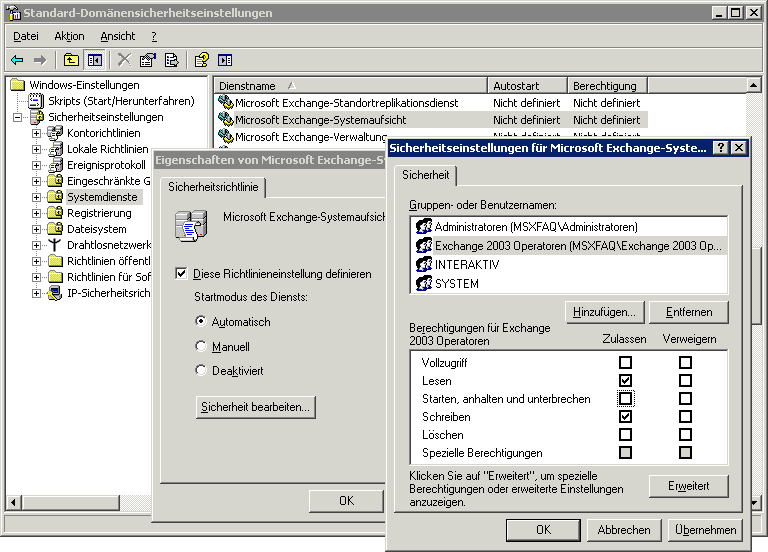768x552 pixels.
Task: Click the Export list toolbar icon
Action: pyautogui.click(x=171, y=60)
